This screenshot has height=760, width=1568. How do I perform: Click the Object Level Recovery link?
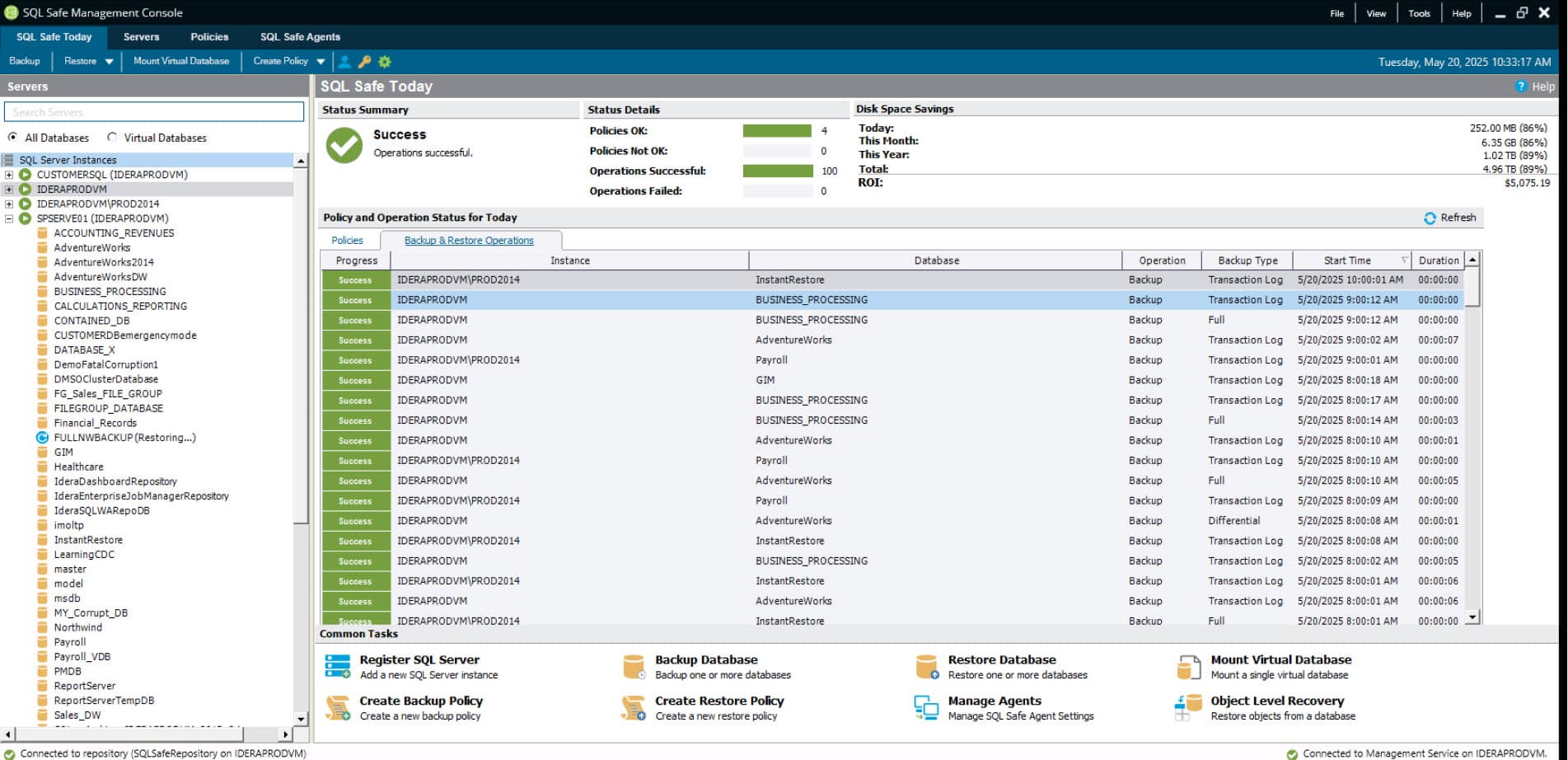(1277, 701)
